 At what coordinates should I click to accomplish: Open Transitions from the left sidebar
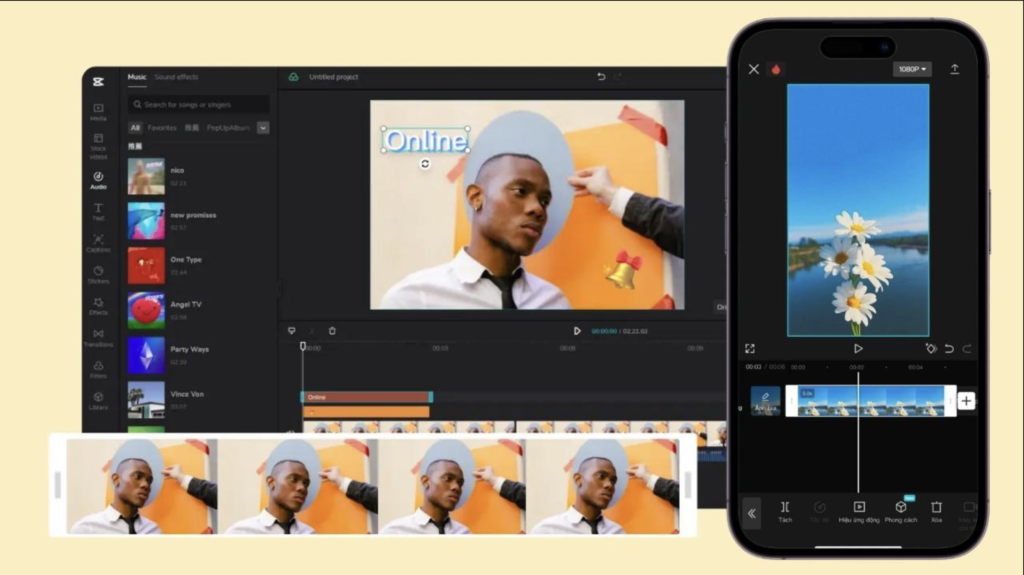point(98,337)
